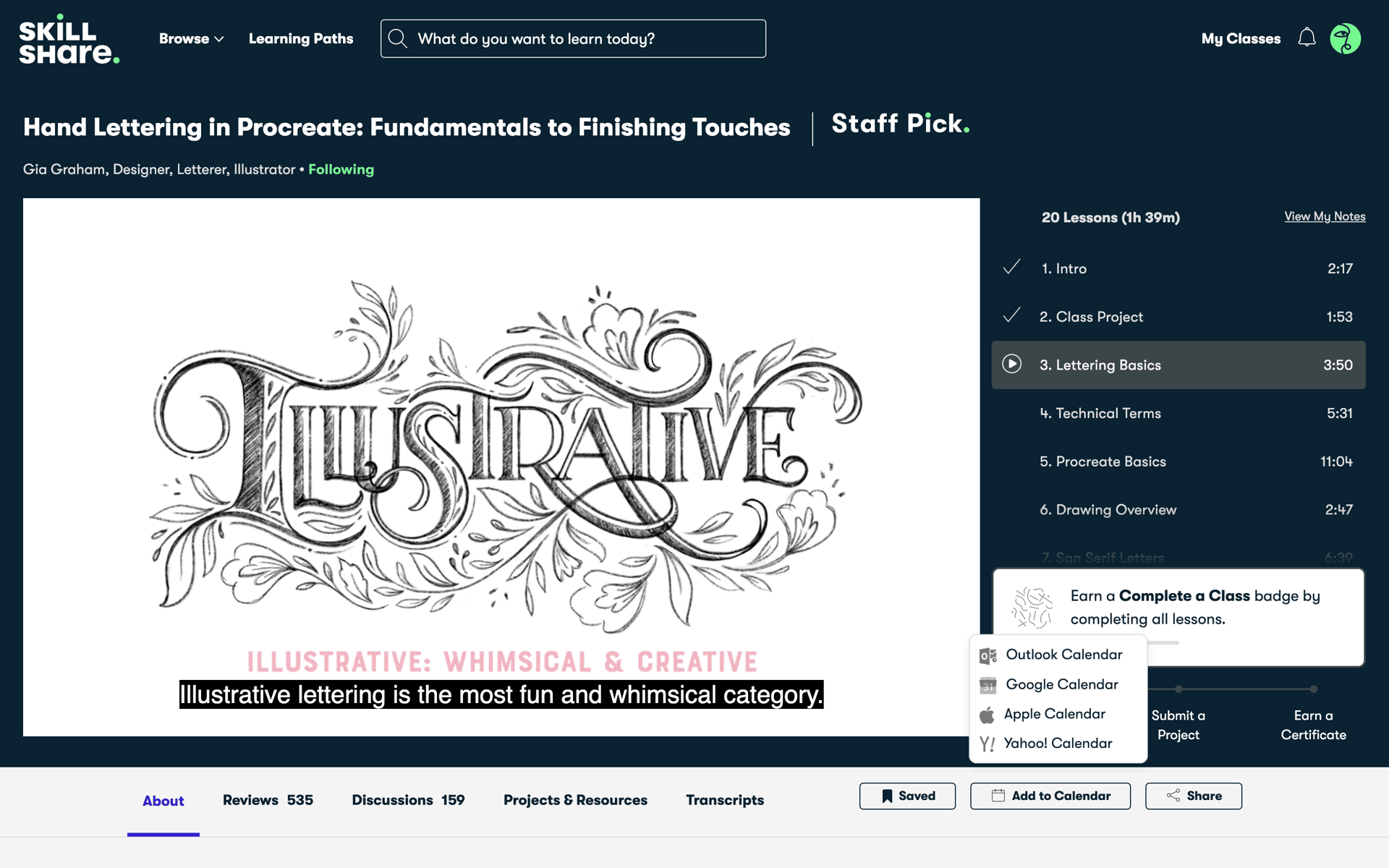Click the checkmark next to 1. Intro
Viewport: 1389px width, 868px height.
(x=1011, y=267)
